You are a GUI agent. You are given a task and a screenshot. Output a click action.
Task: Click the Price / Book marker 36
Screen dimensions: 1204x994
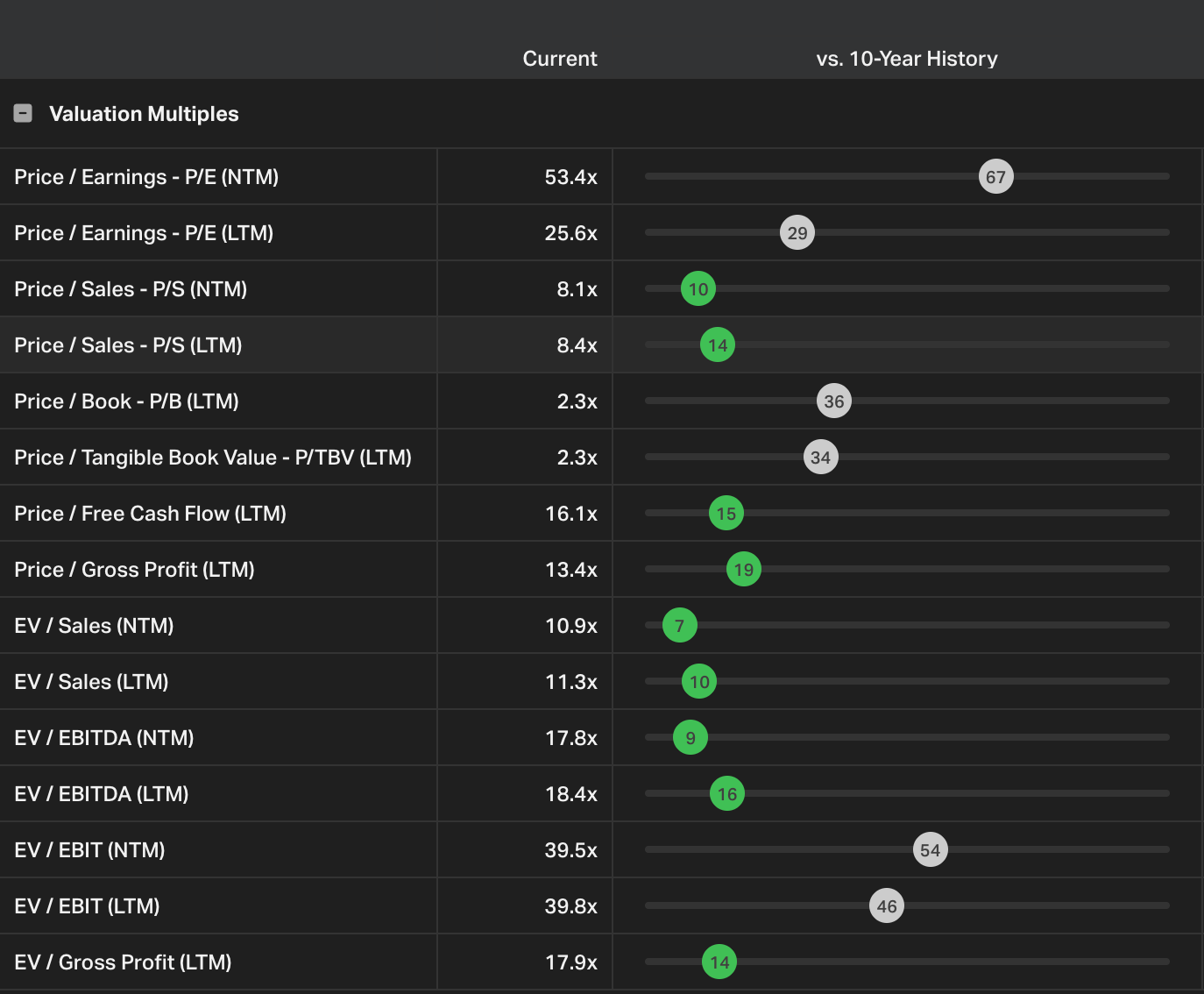point(834,401)
